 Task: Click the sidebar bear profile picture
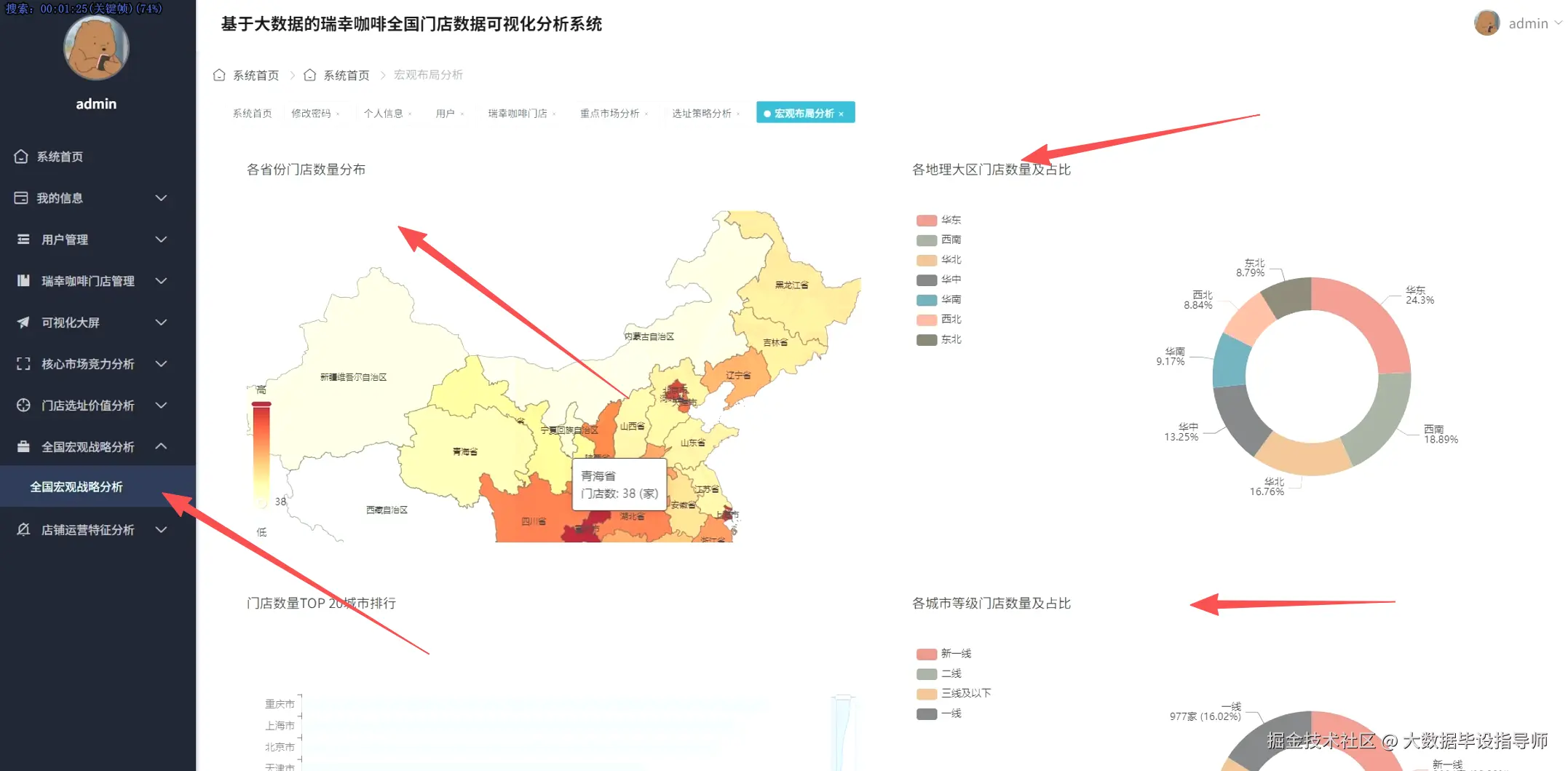(x=96, y=48)
